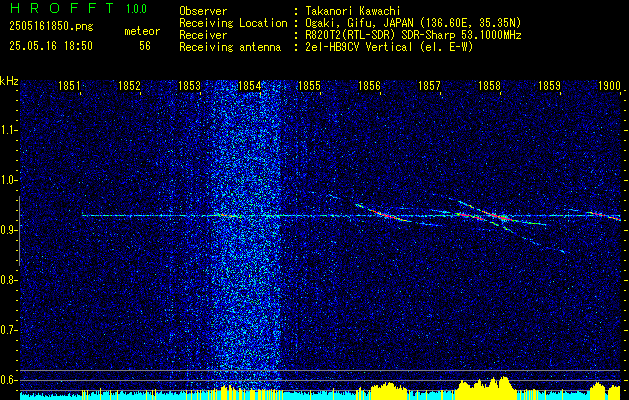The width and height of the screenshot is (629, 400).
Task: Click observer name Takanori Kawachi
Action: click(x=353, y=11)
